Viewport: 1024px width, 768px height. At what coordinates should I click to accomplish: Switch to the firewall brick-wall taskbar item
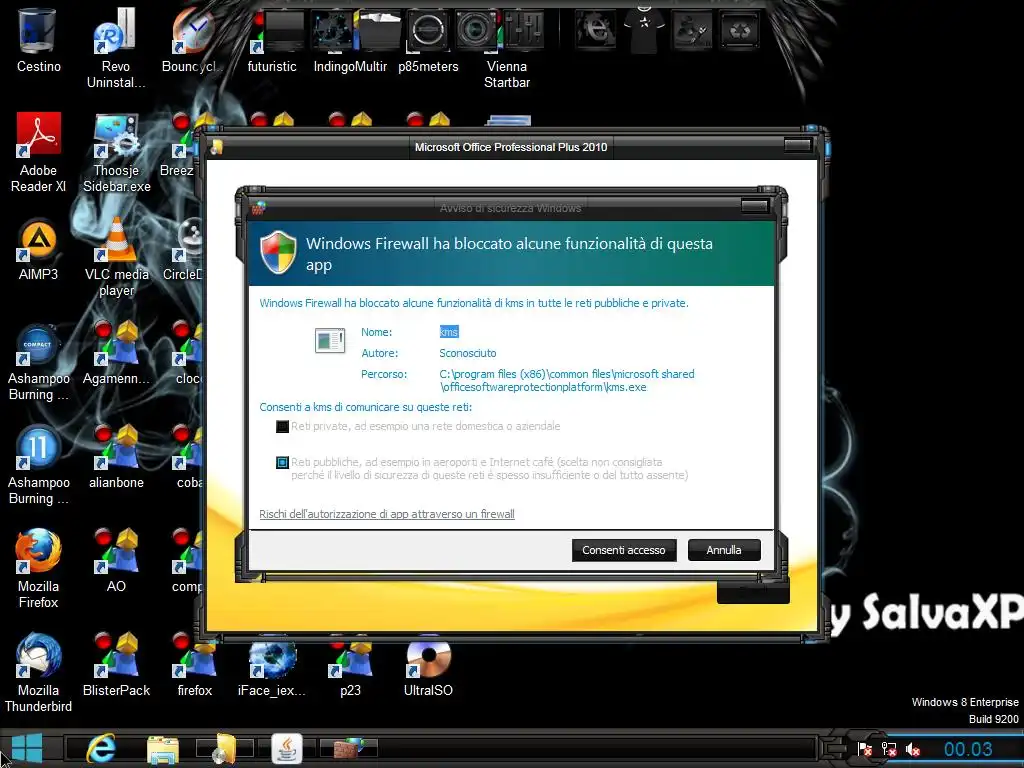tap(348, 748)
